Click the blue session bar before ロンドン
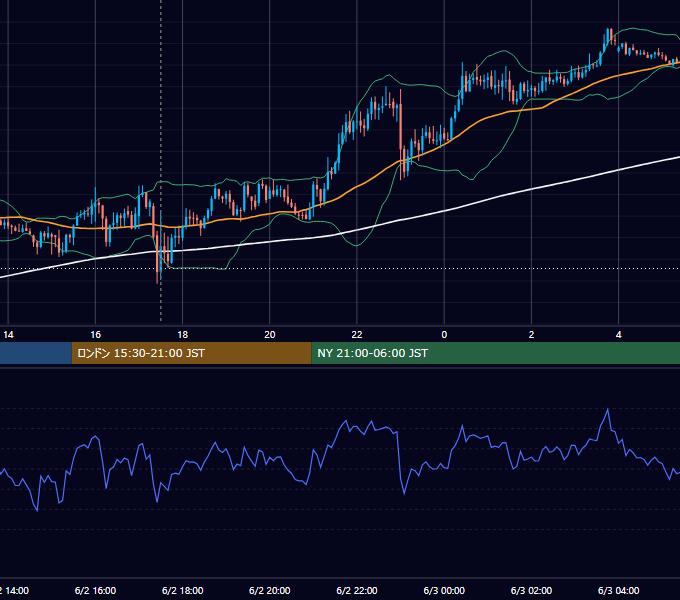Screen dimensions: 680x600 click(x=36, y=353)
